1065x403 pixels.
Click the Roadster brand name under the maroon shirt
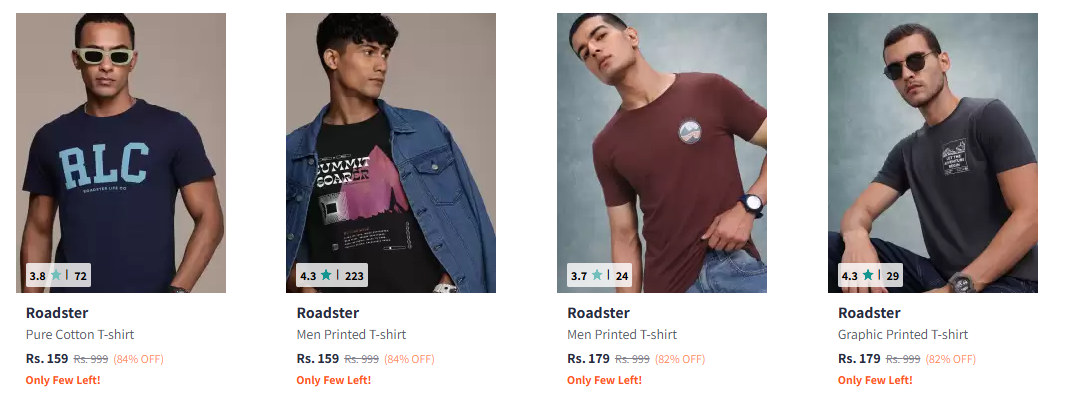click(598, 313)
